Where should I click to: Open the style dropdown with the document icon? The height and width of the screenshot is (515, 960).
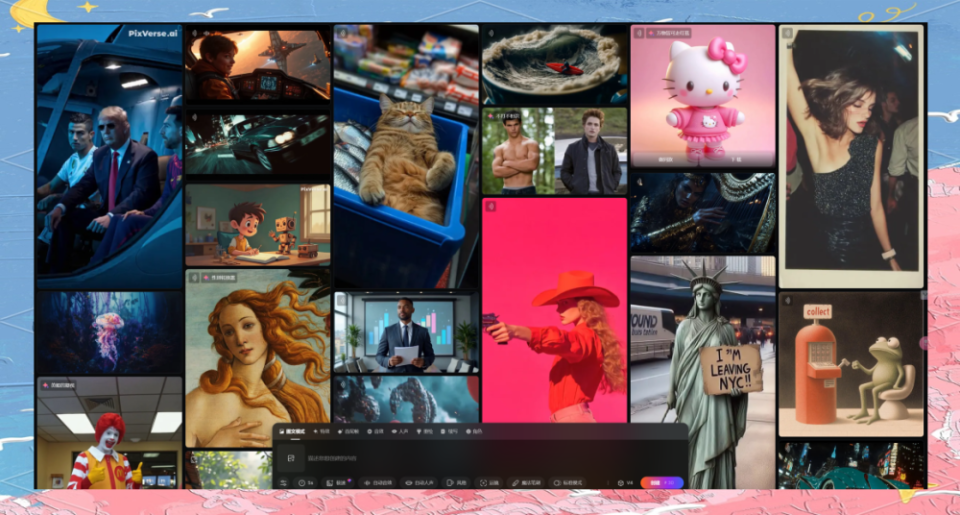click(x=456, y=483)
